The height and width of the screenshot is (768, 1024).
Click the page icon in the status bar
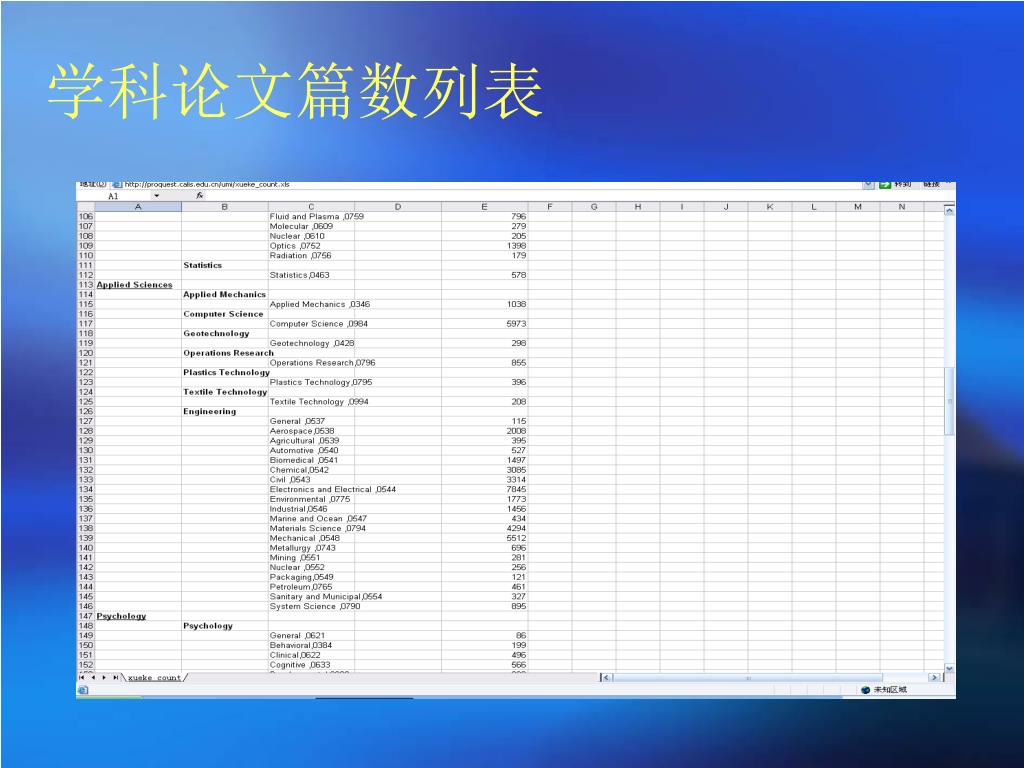point(83,690)
